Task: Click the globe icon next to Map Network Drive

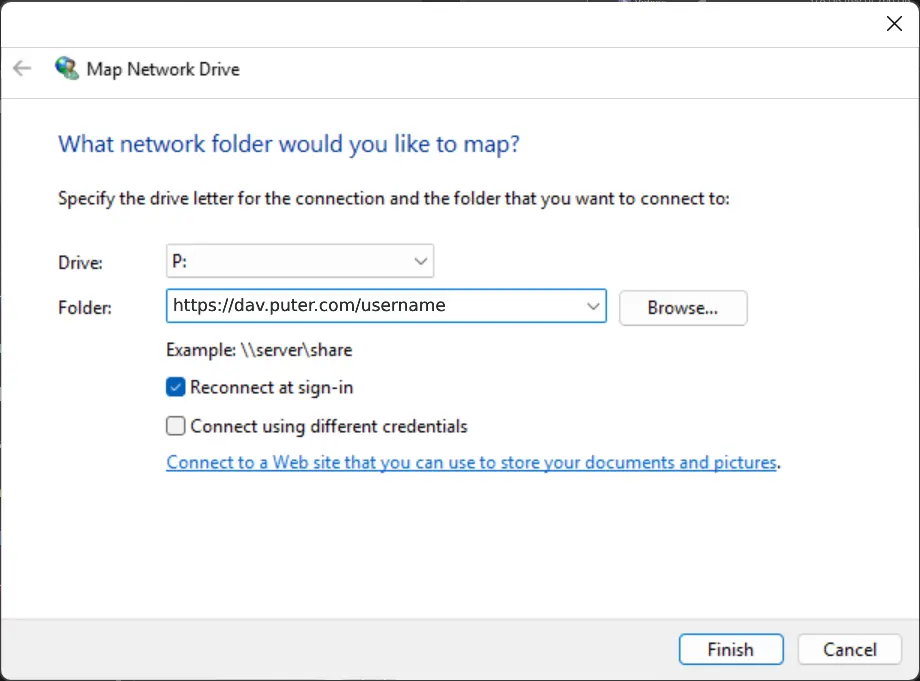Action: pyautogui.click(x=67, y=68)
